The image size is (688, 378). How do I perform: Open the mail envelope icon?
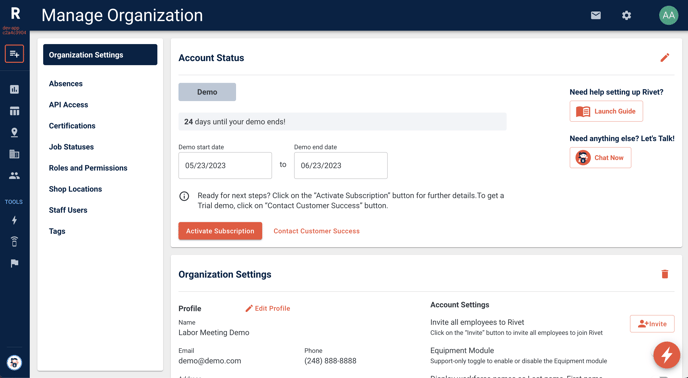595,15
